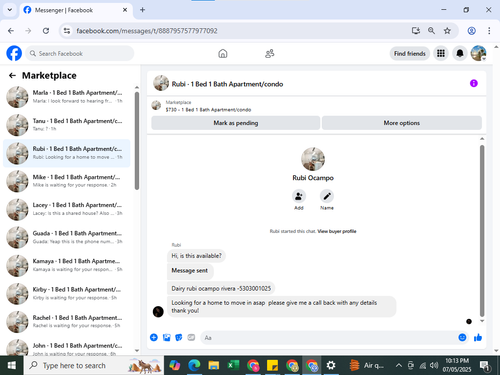Open Settings gear from taskbar
Screen dimensions: 500x375
click(x=331, y=366)
